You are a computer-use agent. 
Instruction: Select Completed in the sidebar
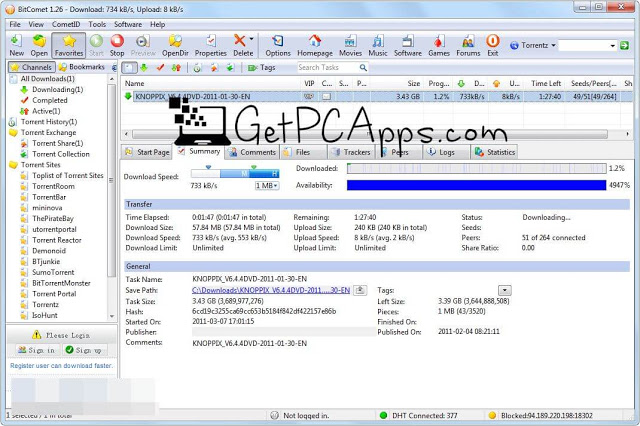pyautogui.click(x=49, y=100)
